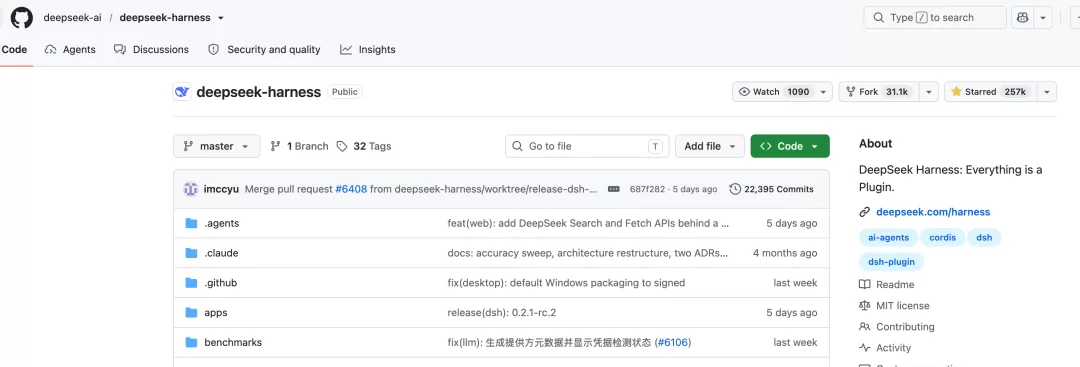Select the apps folder icon
This screenshot has width=1080, height=367.
(x=191, y=312)
